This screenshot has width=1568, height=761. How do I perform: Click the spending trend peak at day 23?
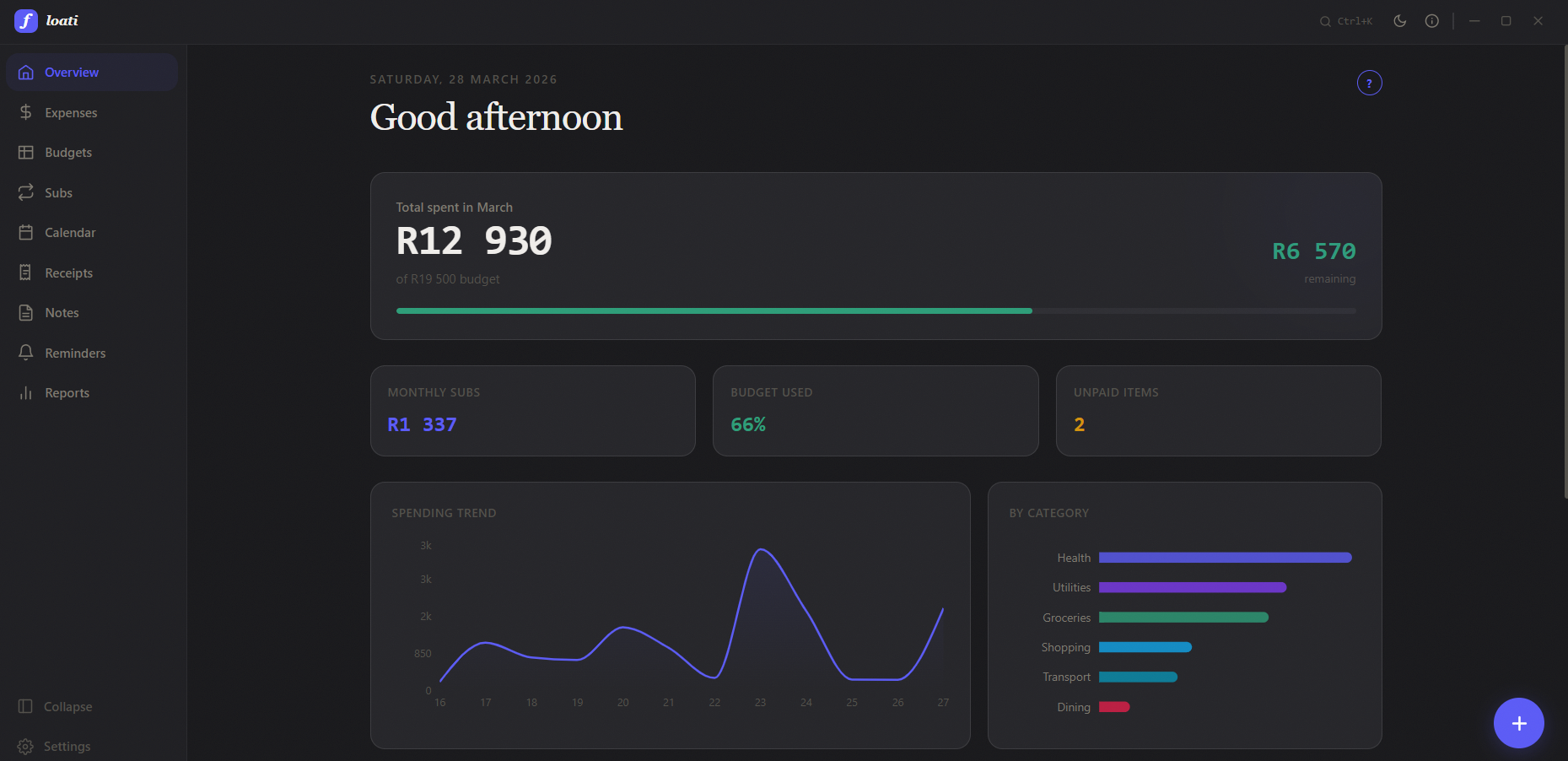[761, 550]
